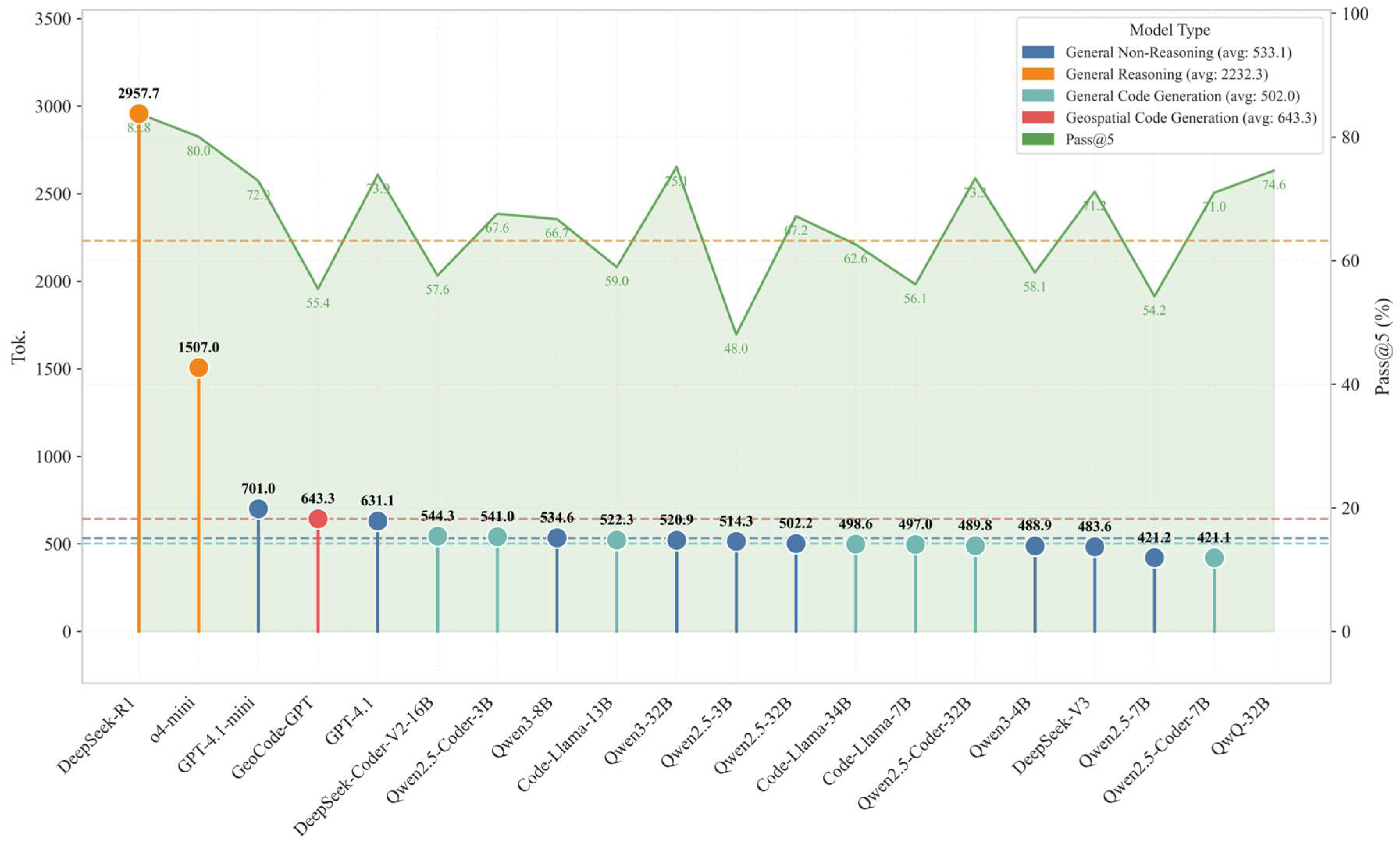The width and height of the screenshot is (1400, 847).
Task: Click the Qwen2.5-Coder-7B teal marker at 421.1
Action: [1214, 558]
